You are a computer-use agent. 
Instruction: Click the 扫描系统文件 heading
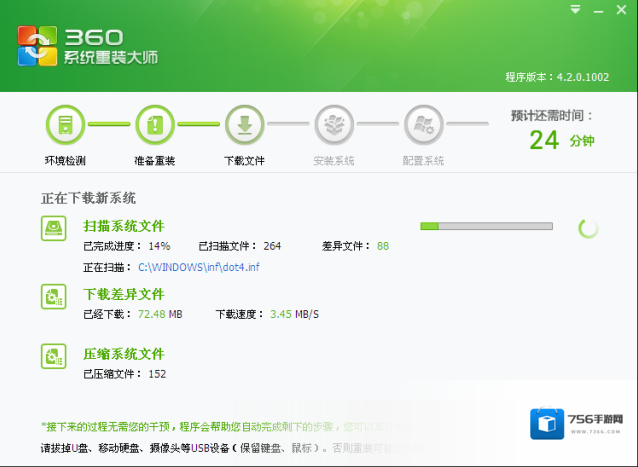tap(124, 226)
